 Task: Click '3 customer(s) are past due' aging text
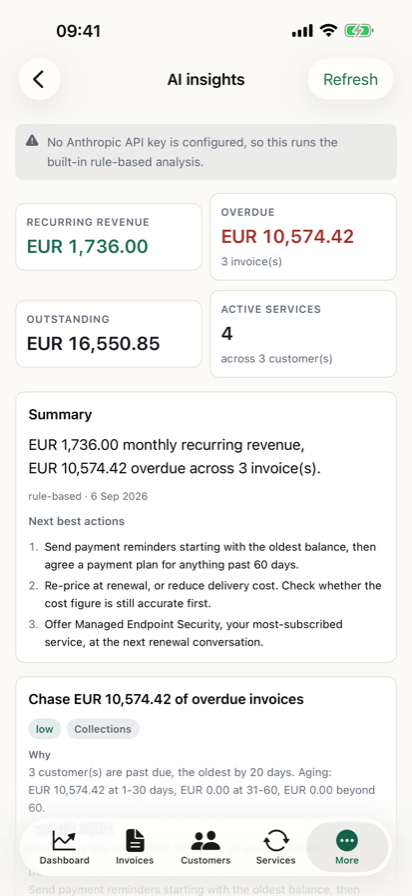[x=202, y=790]
